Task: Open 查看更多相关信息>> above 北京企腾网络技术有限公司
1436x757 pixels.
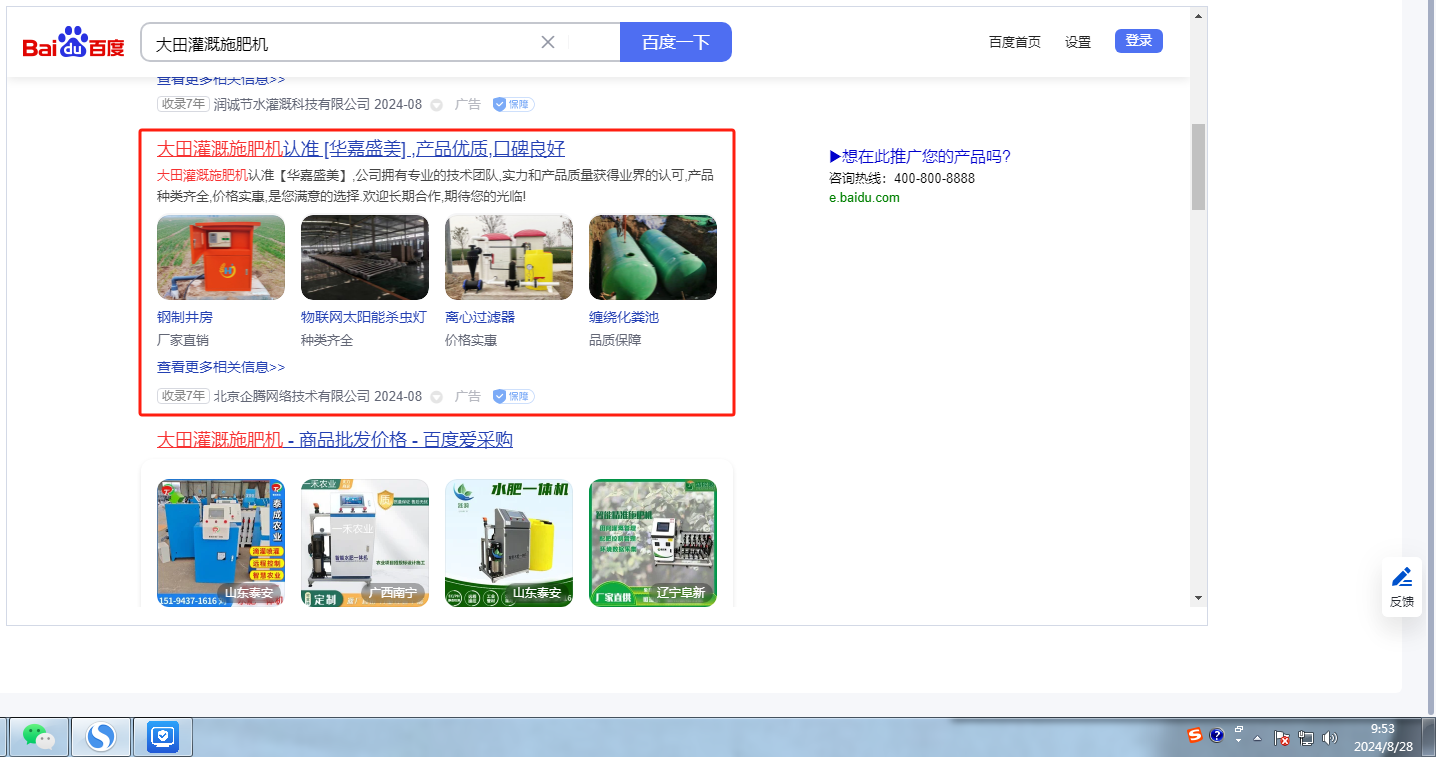Action: point(221,367)
